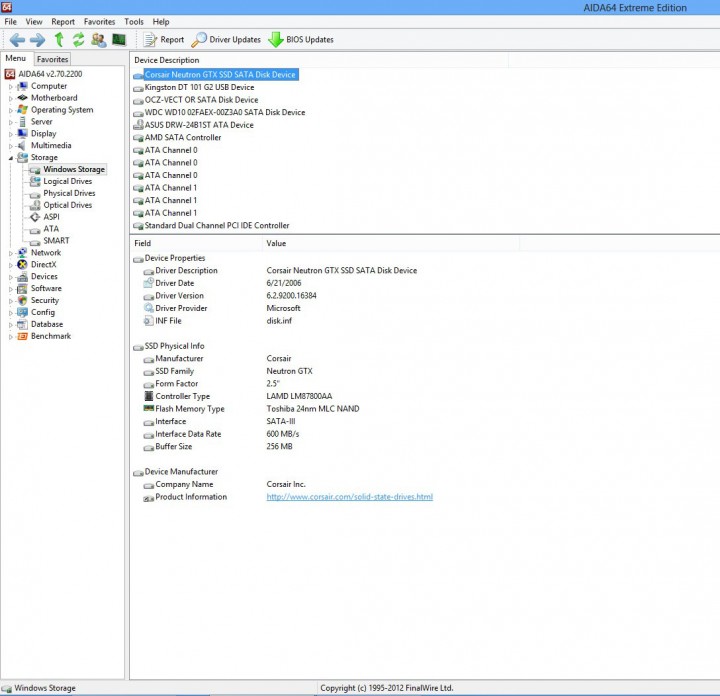Image resolution: width=720 pixels, height=696 pixels.
Task: Open the Tools menu
Action: point(134,22)
